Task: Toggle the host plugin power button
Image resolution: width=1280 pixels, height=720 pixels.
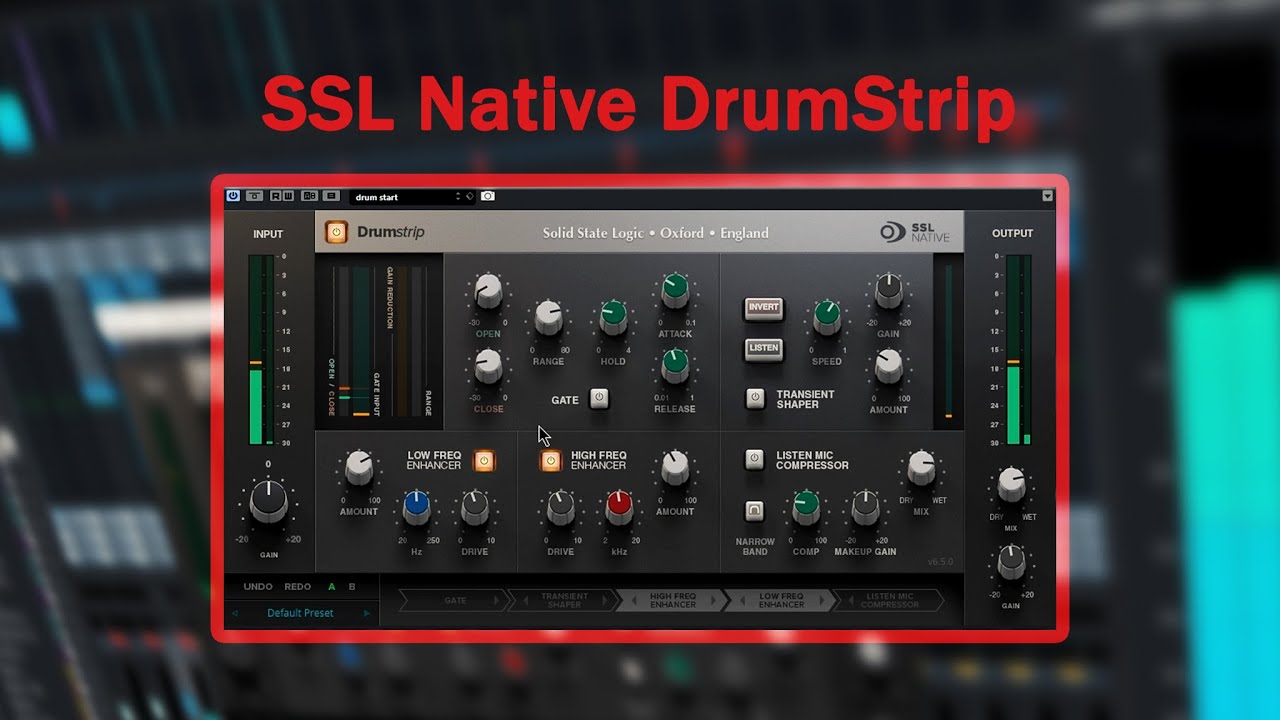Action: click(x=234, y=196)
